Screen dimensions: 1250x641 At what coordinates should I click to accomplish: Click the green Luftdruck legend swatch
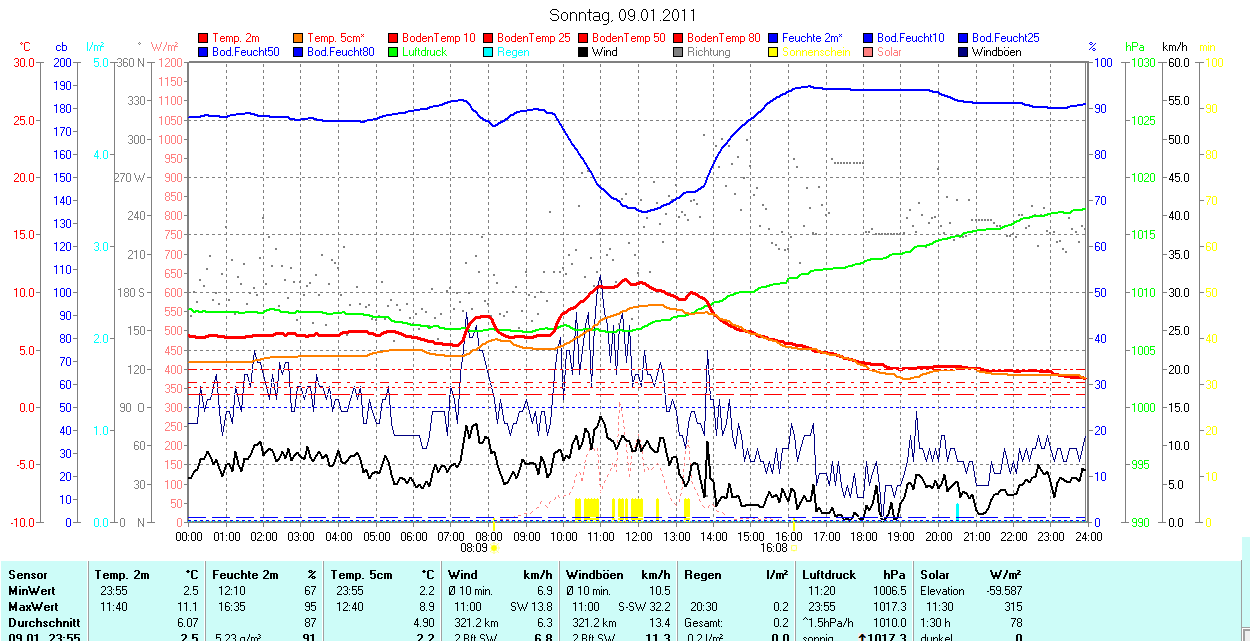click(394, 52)
